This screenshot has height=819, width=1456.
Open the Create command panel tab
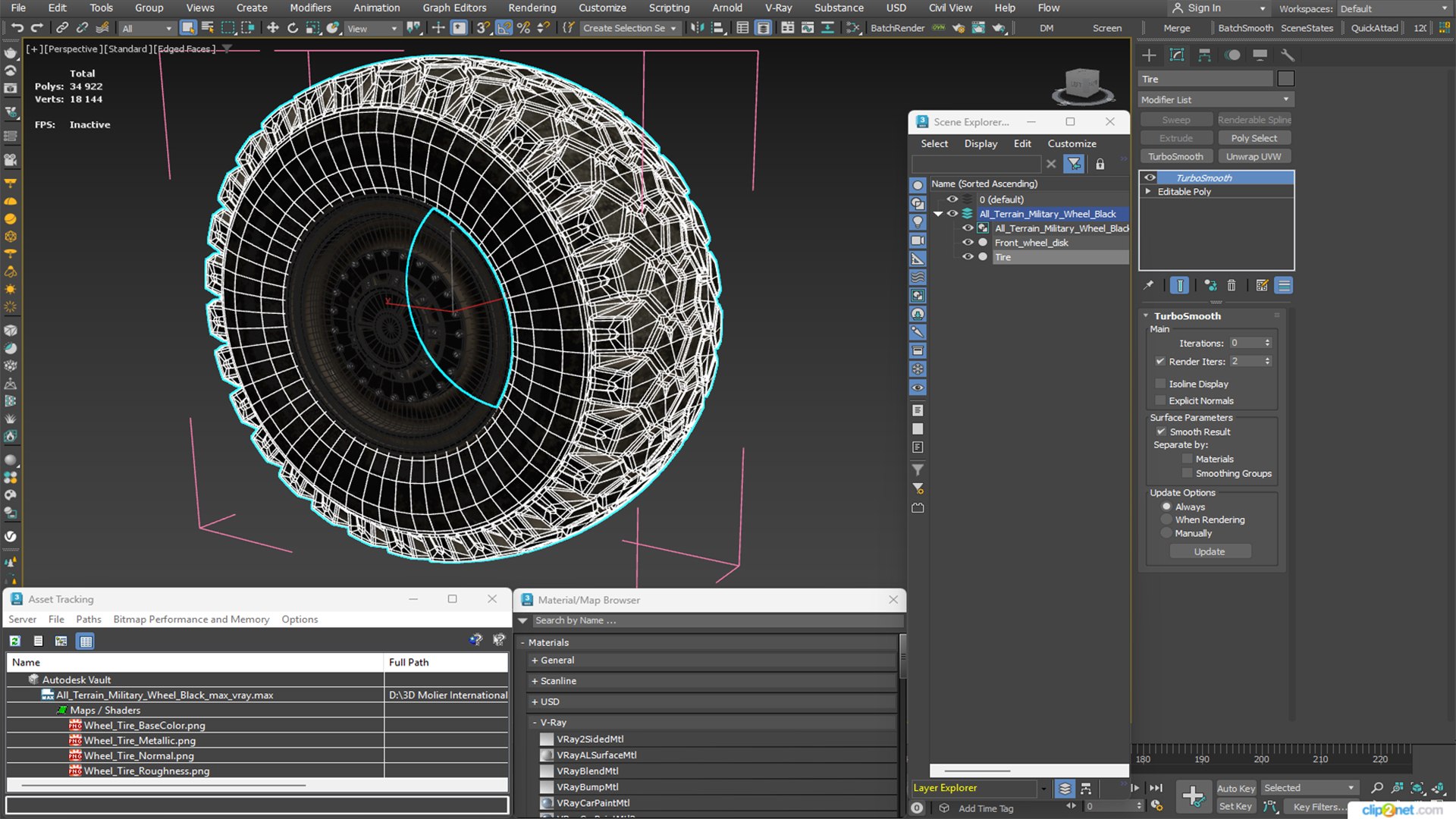click(x=1149, y=55)
